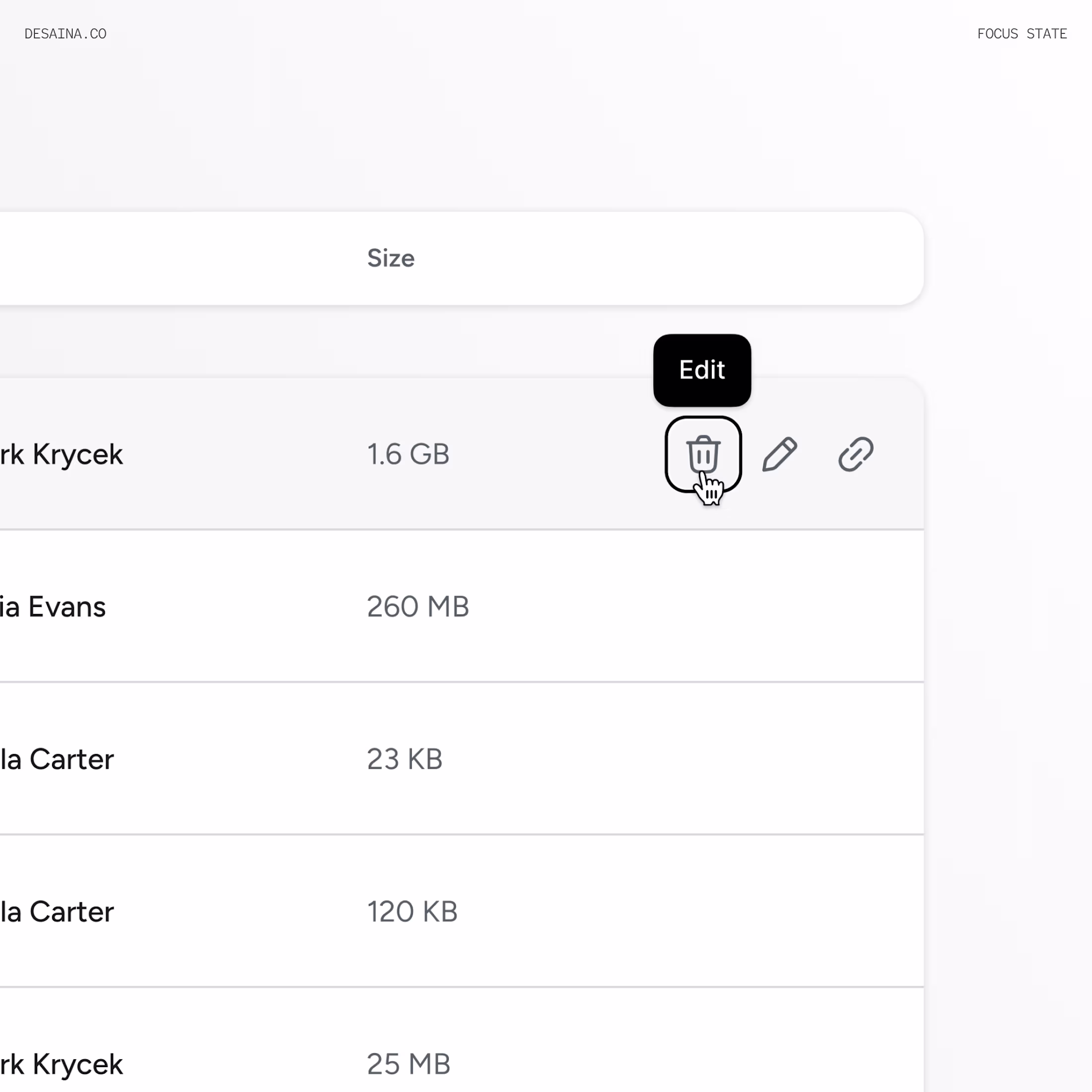
Task: Click the Krycek name beside 1.6 GB
Action: [62, 455]
